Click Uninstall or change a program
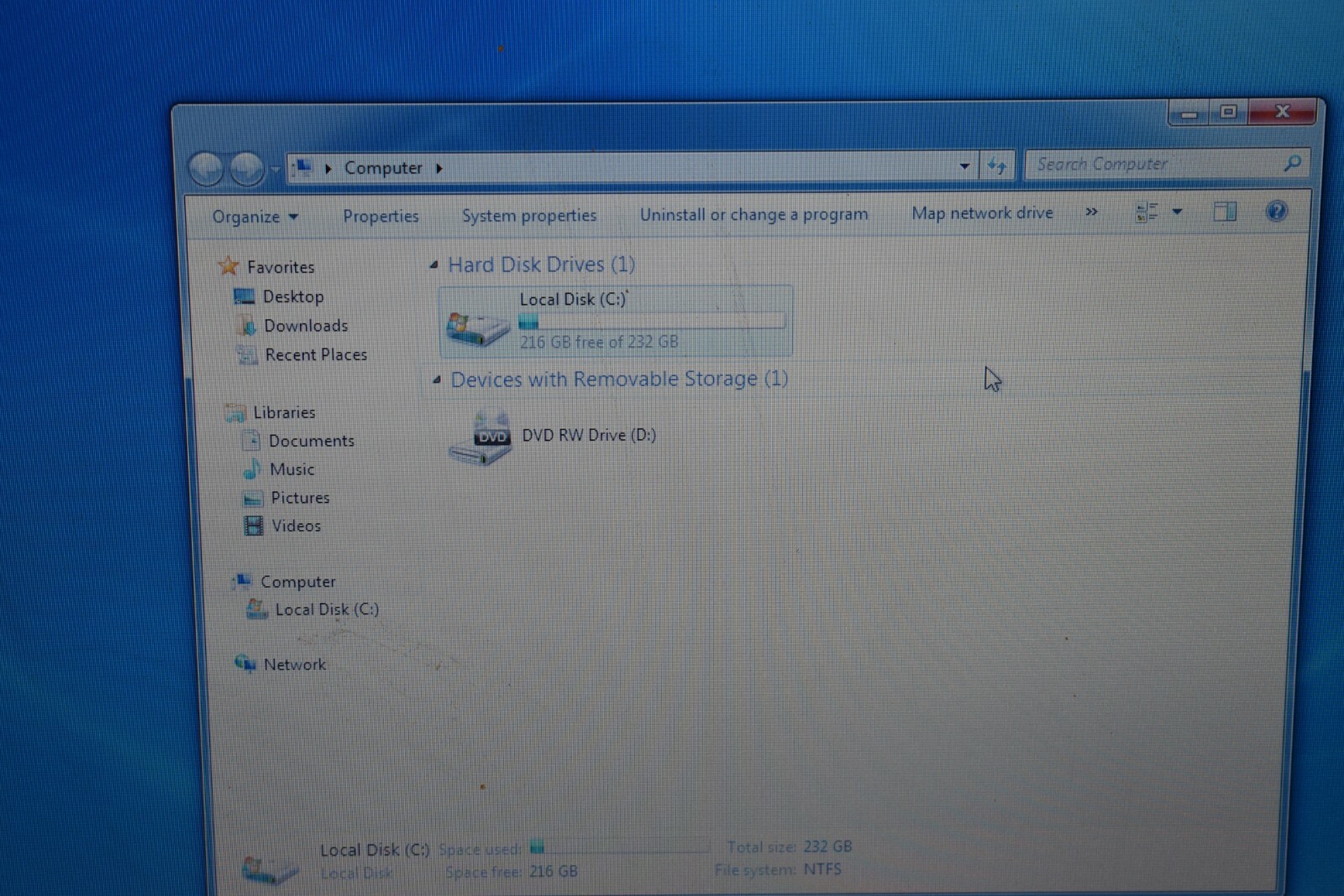 (754, 214)
